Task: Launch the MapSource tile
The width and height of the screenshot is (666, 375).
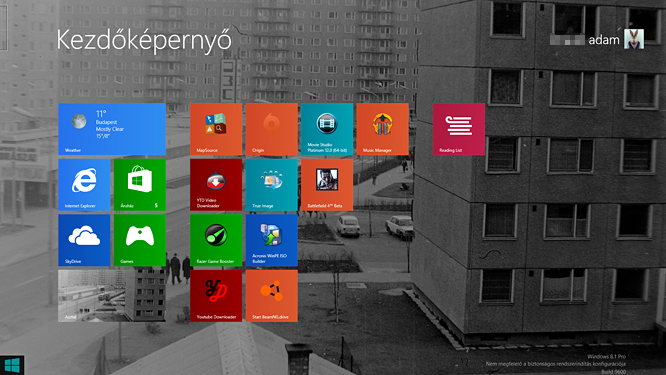Action: coord(216,129)
